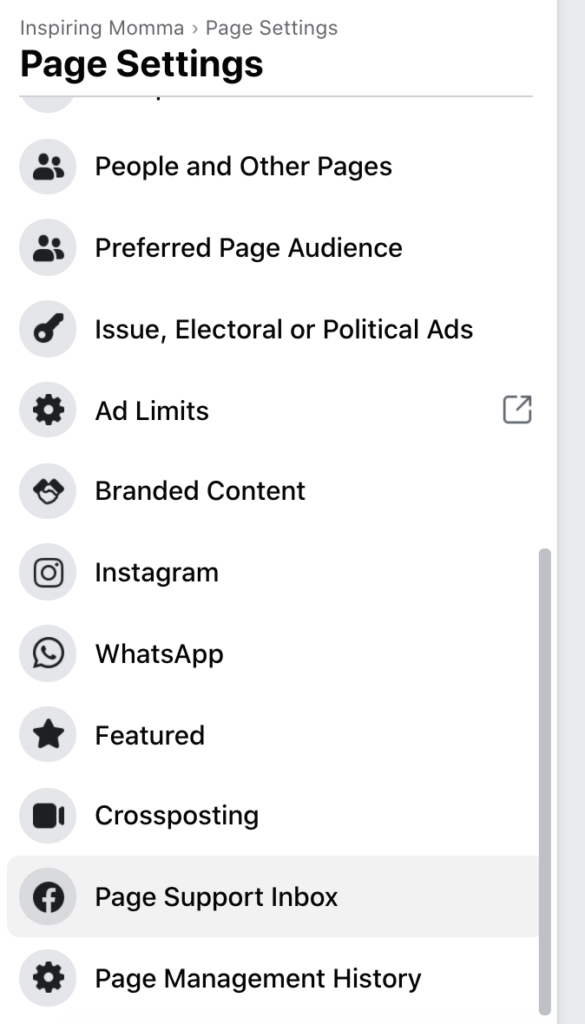Click the Inspiring Momma breadcrumb link
Viewport: 585px width, 1024px height.
coord(102,28)
